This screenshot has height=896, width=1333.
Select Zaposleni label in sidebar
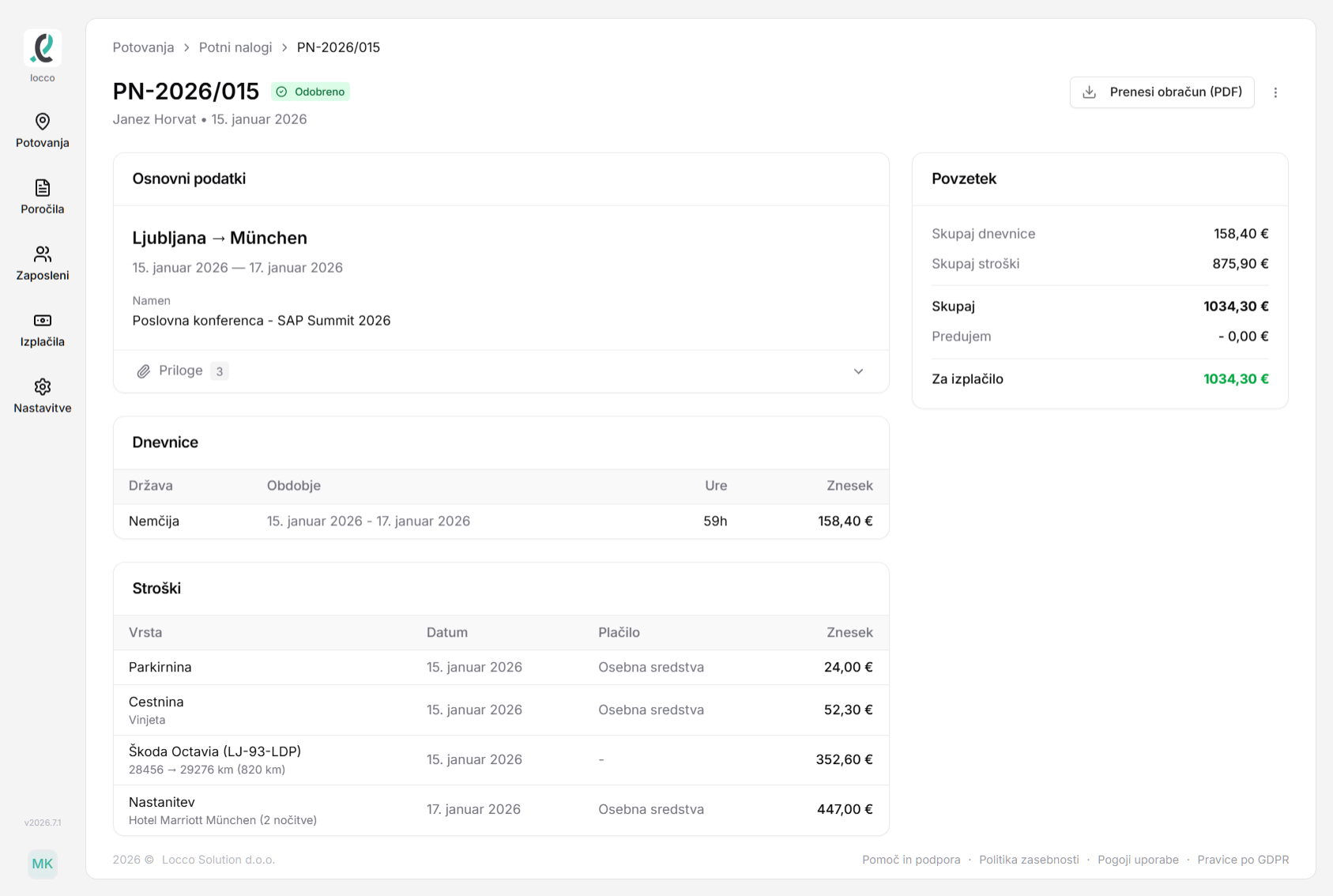coord(43,276)
